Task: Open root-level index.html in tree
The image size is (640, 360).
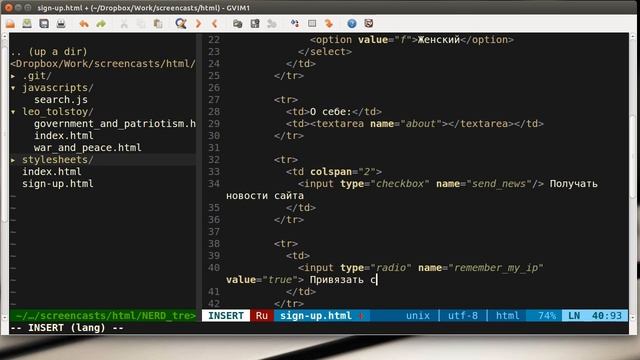Action: tap(52, 171)
